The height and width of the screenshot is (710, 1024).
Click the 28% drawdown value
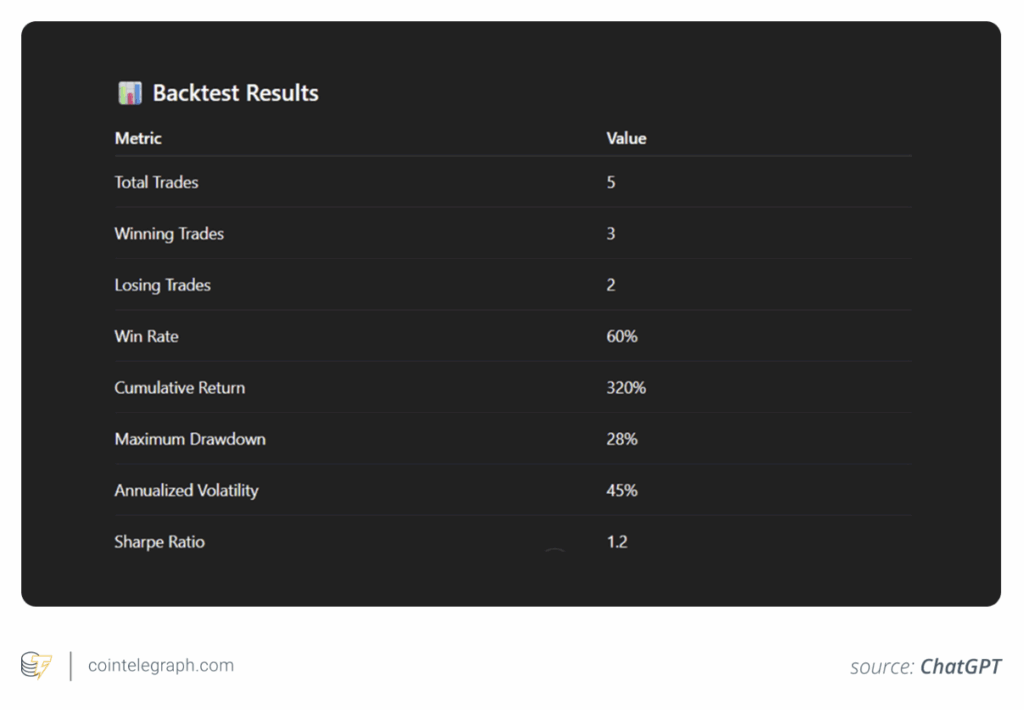click(x=621, y=439)
